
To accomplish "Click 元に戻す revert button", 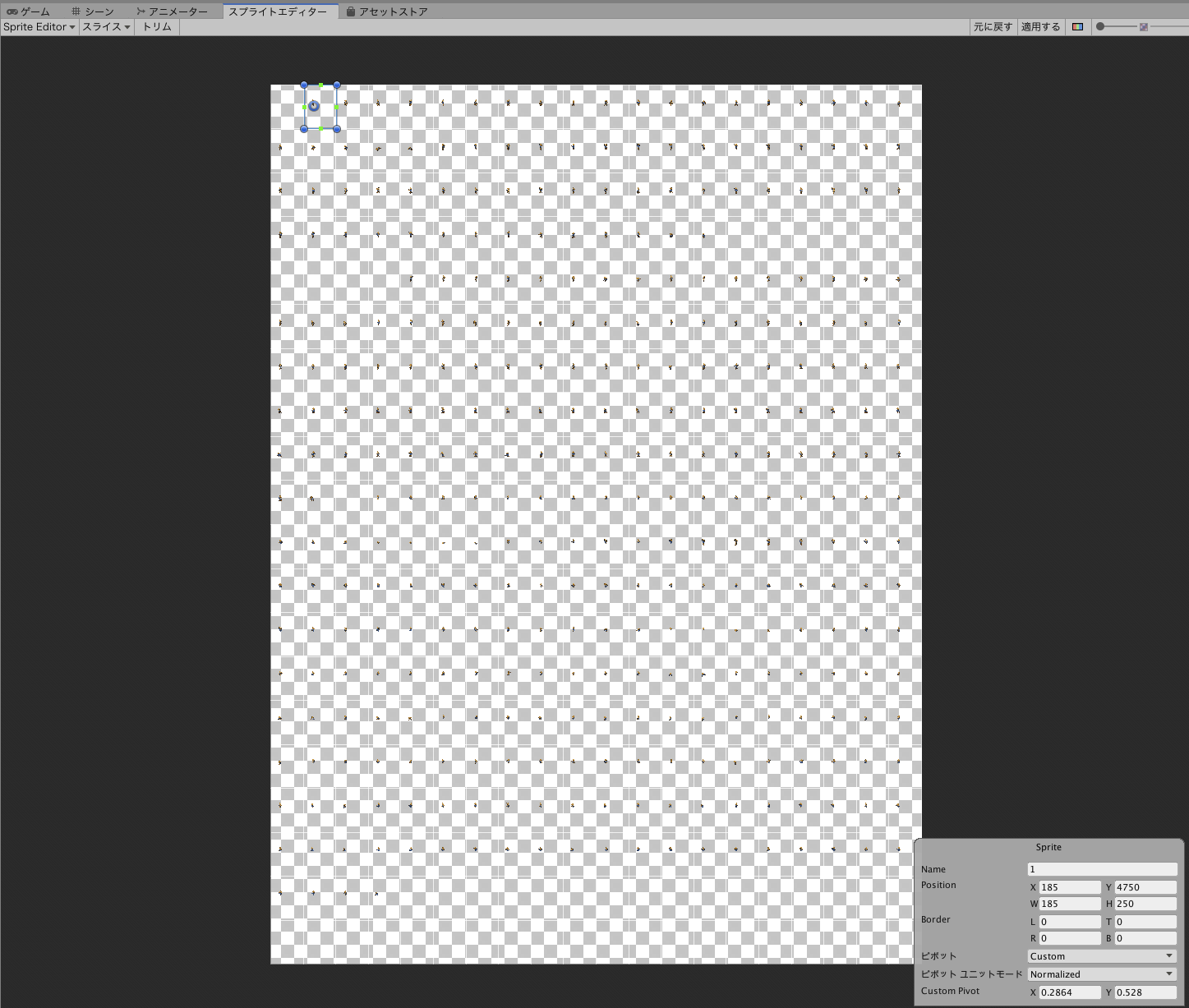I will [993, 27].
